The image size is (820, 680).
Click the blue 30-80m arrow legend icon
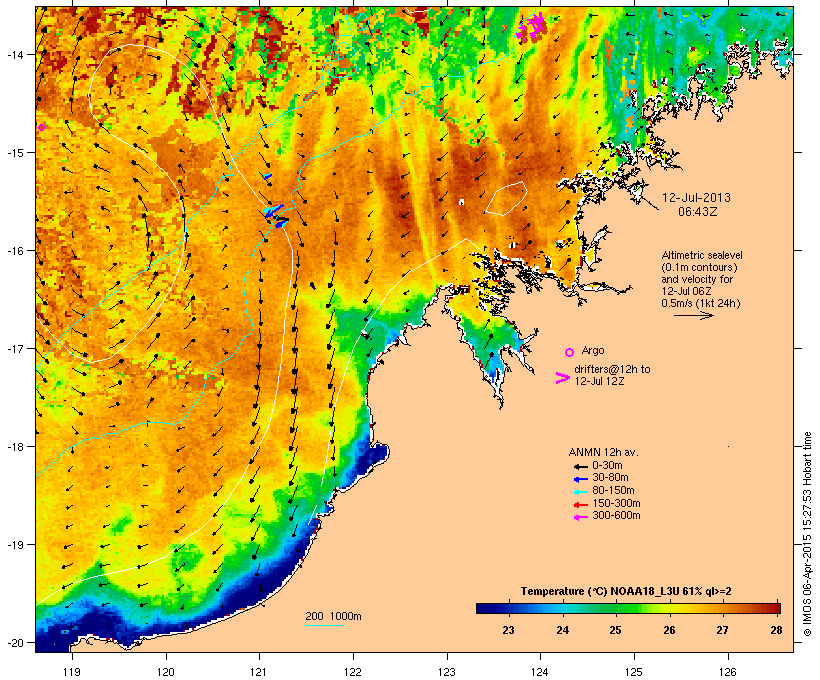(580, 479)
